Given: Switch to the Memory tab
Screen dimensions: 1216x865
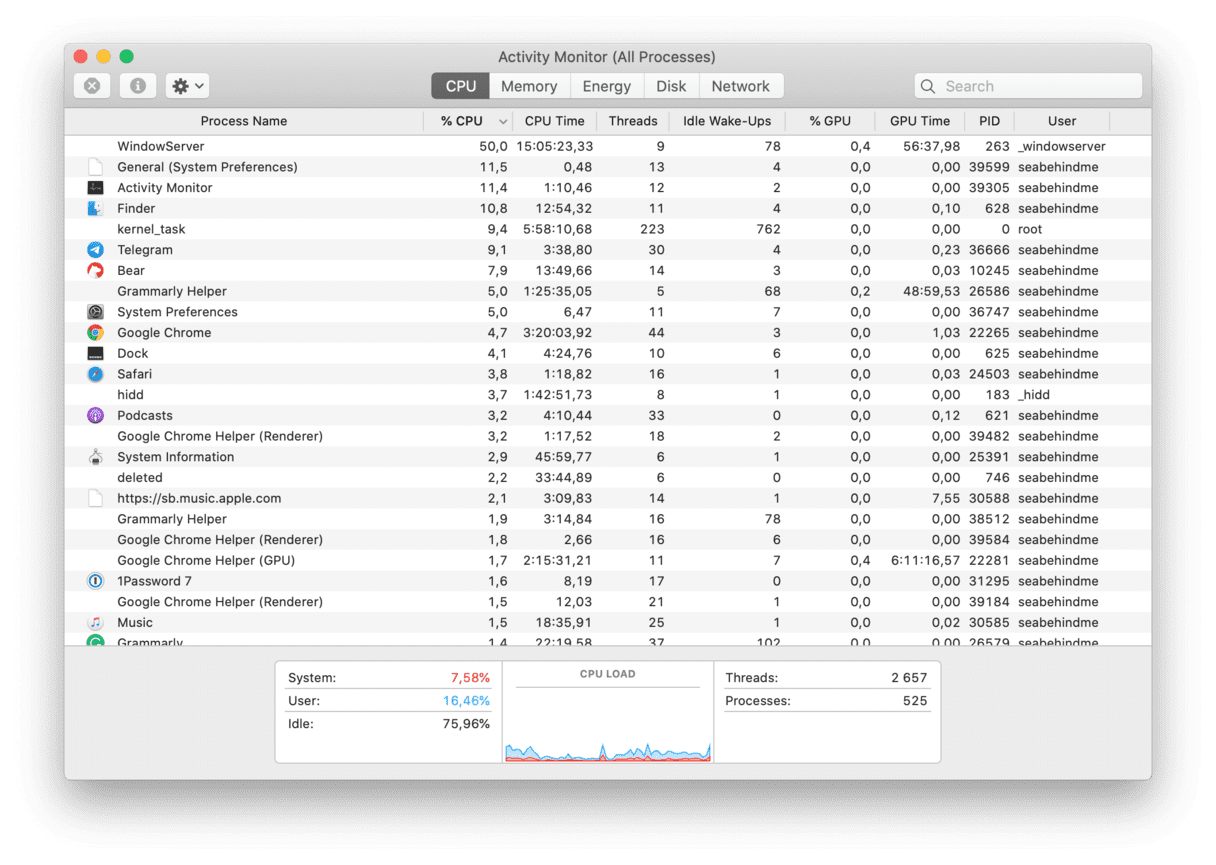Looking at the screenshot, I should pos(529,86).
